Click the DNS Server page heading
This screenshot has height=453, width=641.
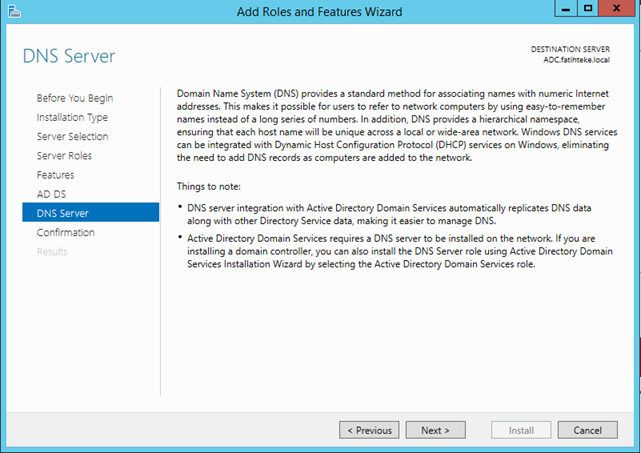pos(69,56)
